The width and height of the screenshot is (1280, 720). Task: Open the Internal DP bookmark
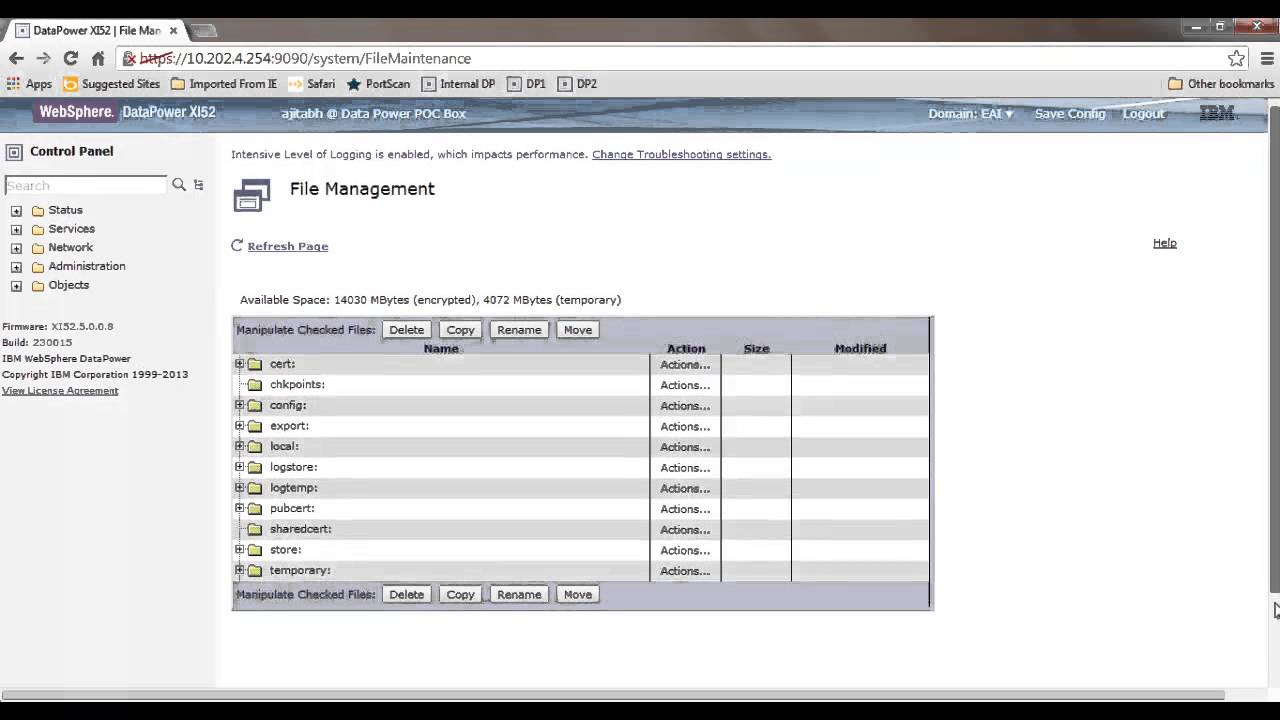coord(458,84)
